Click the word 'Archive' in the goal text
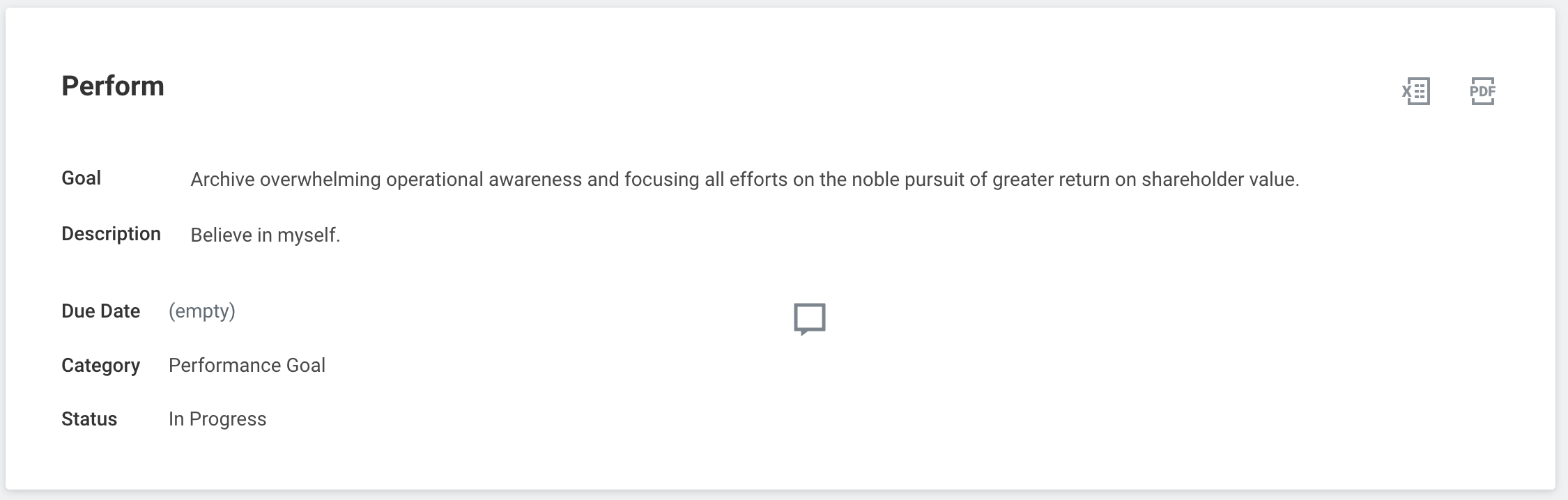This screenshot has height=500, width=1568. (x=222, y=180)
